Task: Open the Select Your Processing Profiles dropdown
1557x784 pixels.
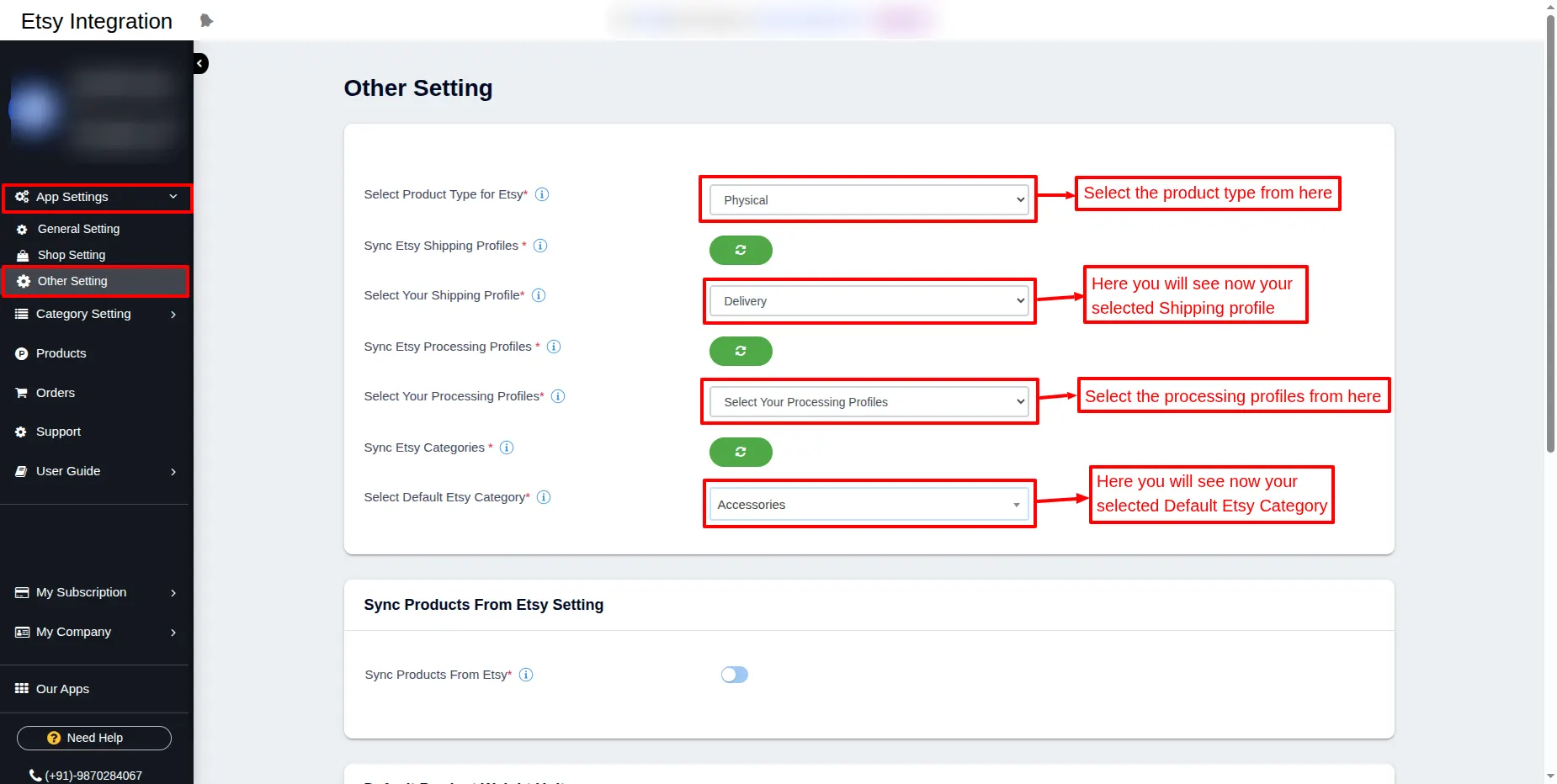Action: [x=869, y=402]
